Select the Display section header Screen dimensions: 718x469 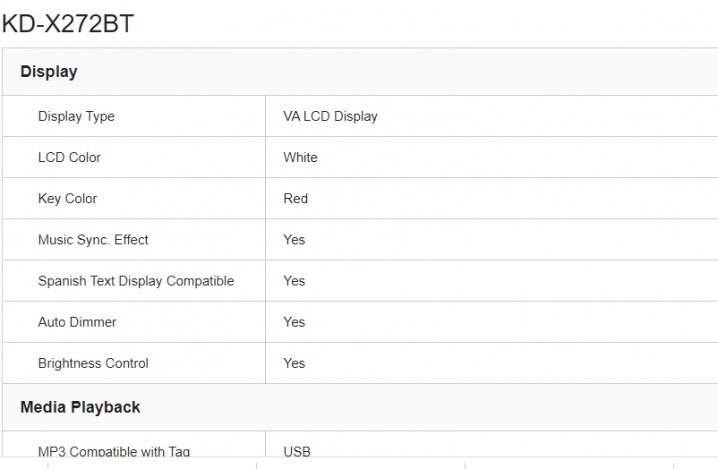49,72
